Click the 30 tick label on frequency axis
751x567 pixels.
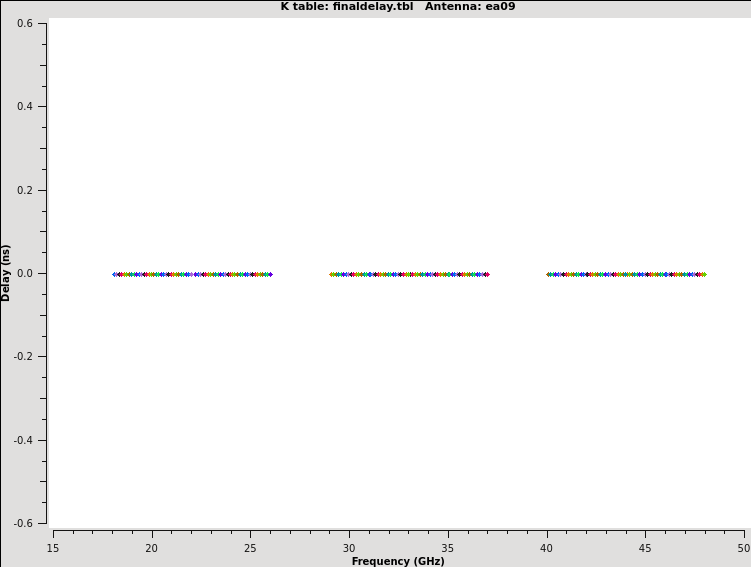pos(349,548)
